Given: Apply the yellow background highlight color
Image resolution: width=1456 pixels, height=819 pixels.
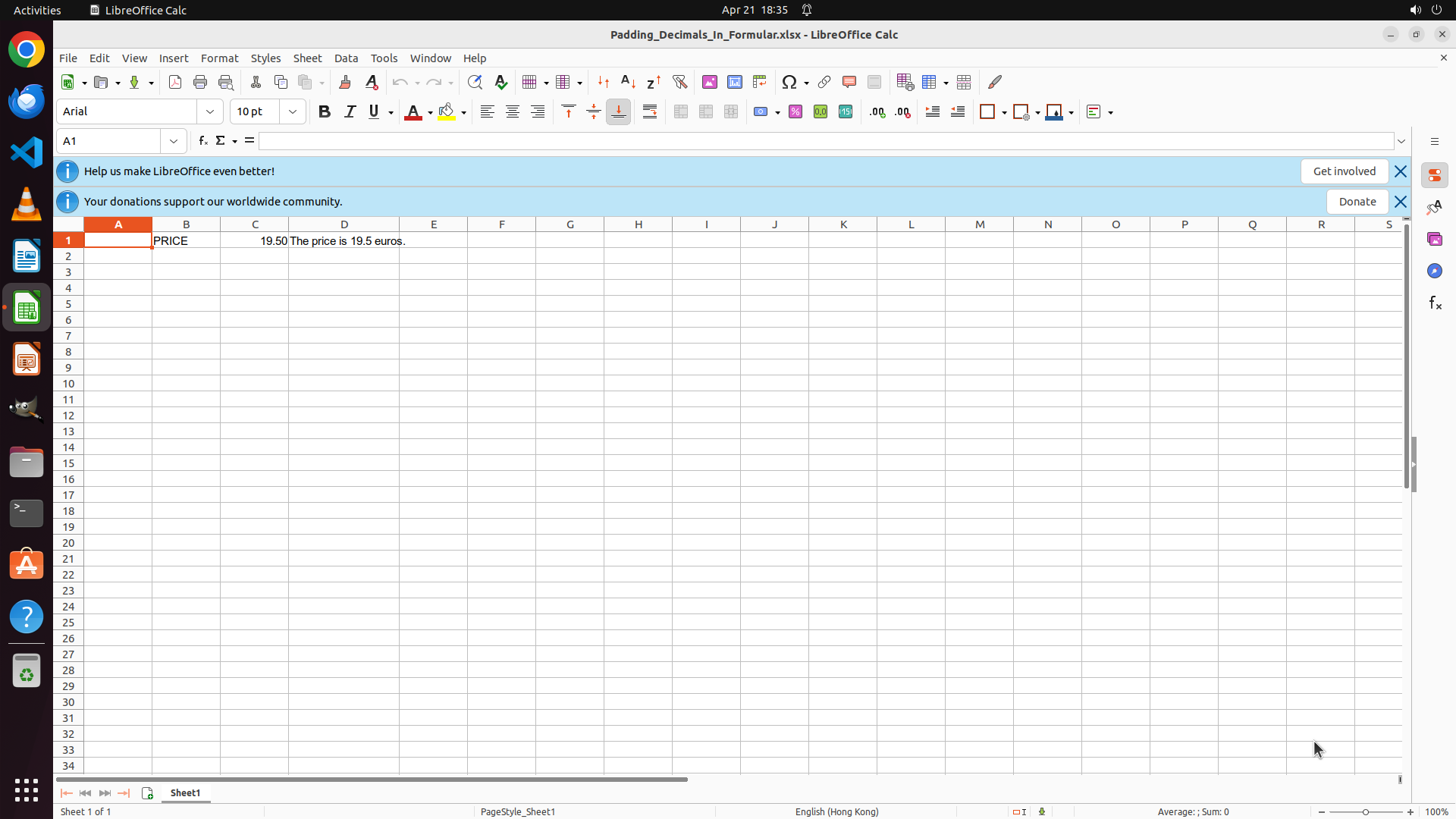Looking at the screenshot, I should (x=447, y=112).
